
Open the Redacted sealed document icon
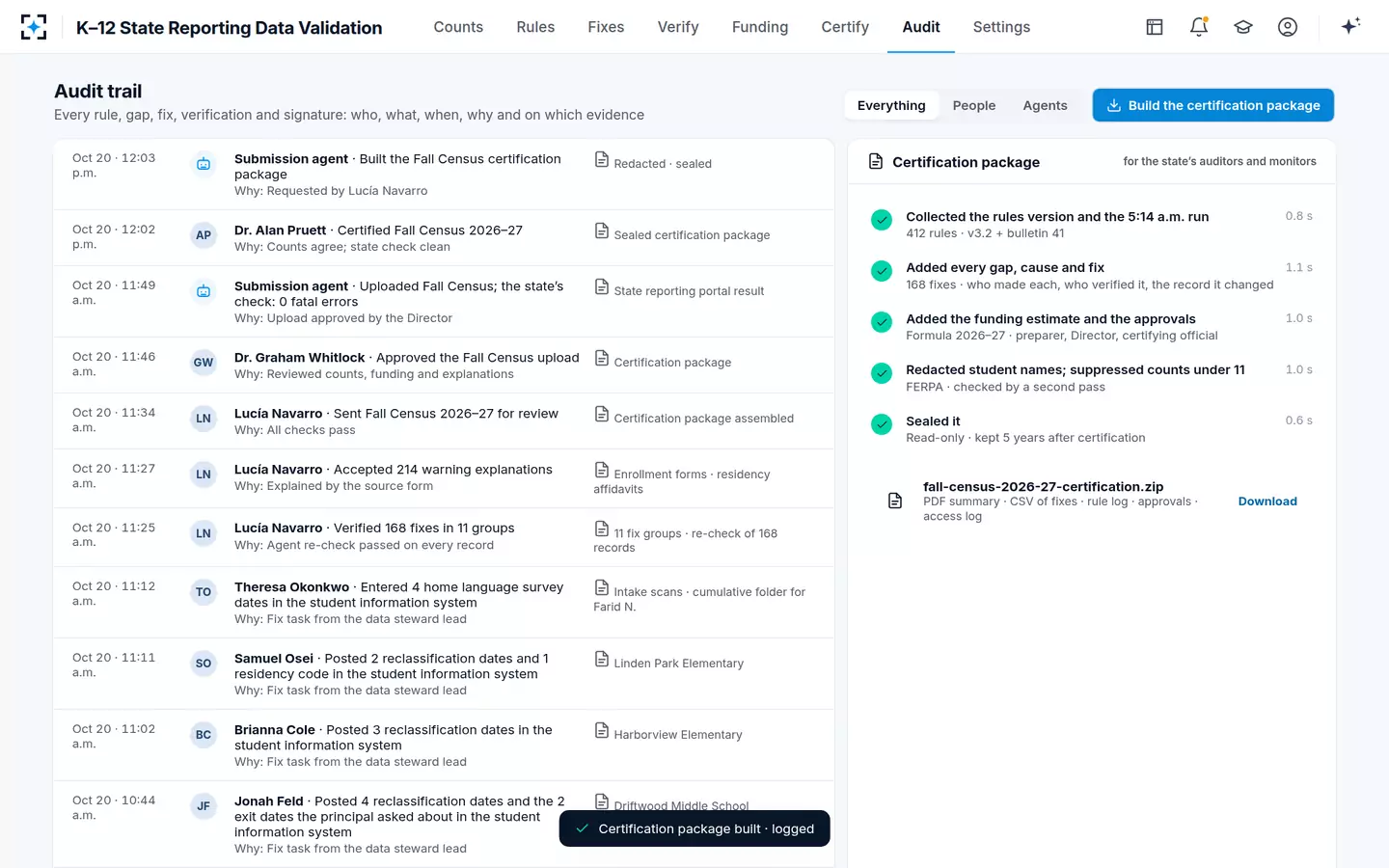[x=602, y=159]
